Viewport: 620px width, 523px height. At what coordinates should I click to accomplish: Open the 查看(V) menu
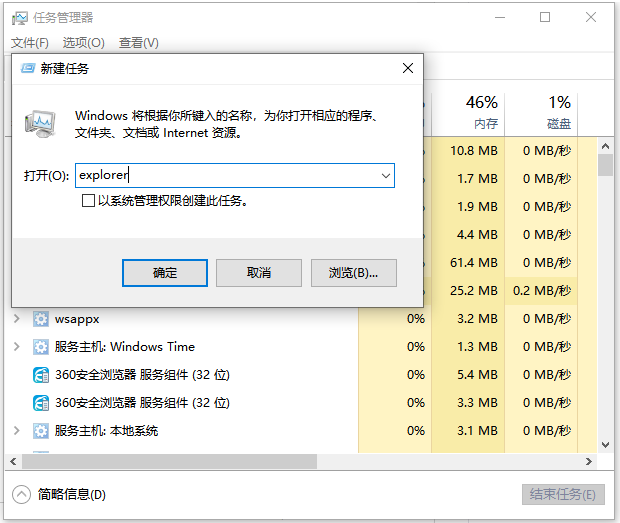(x=138, y=43)
